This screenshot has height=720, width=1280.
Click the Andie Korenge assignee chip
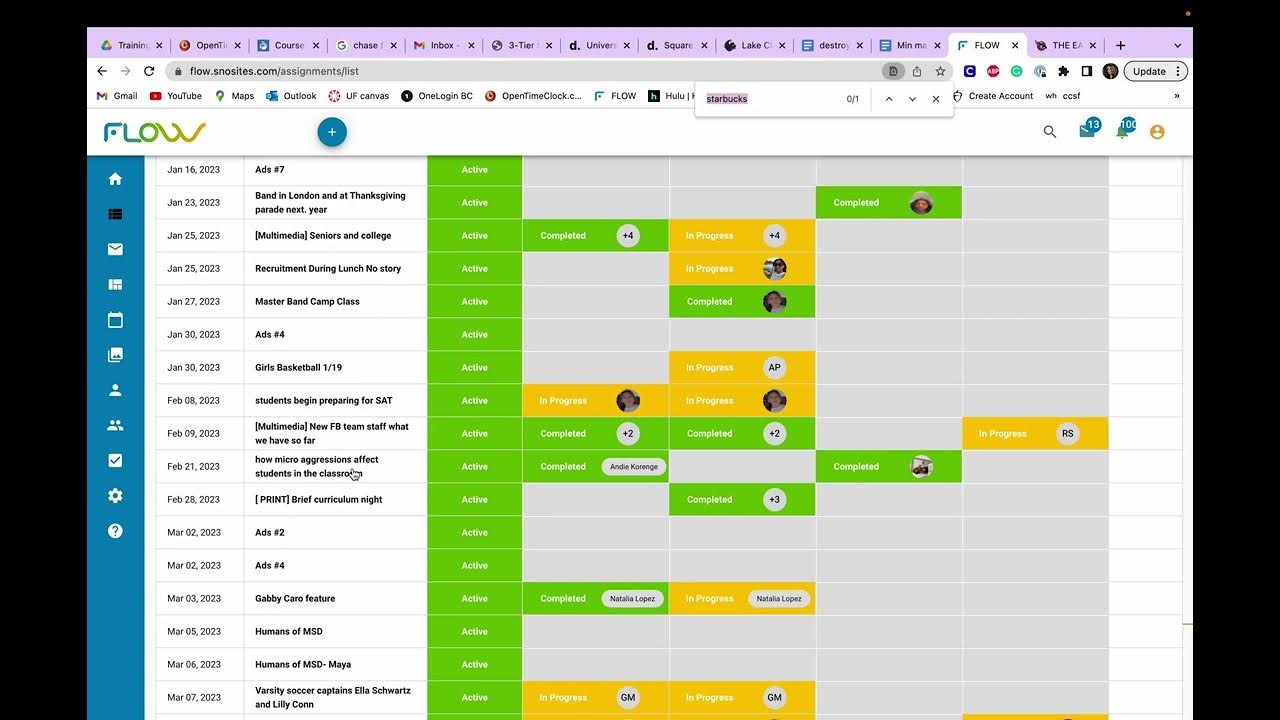tap(634, 467)
